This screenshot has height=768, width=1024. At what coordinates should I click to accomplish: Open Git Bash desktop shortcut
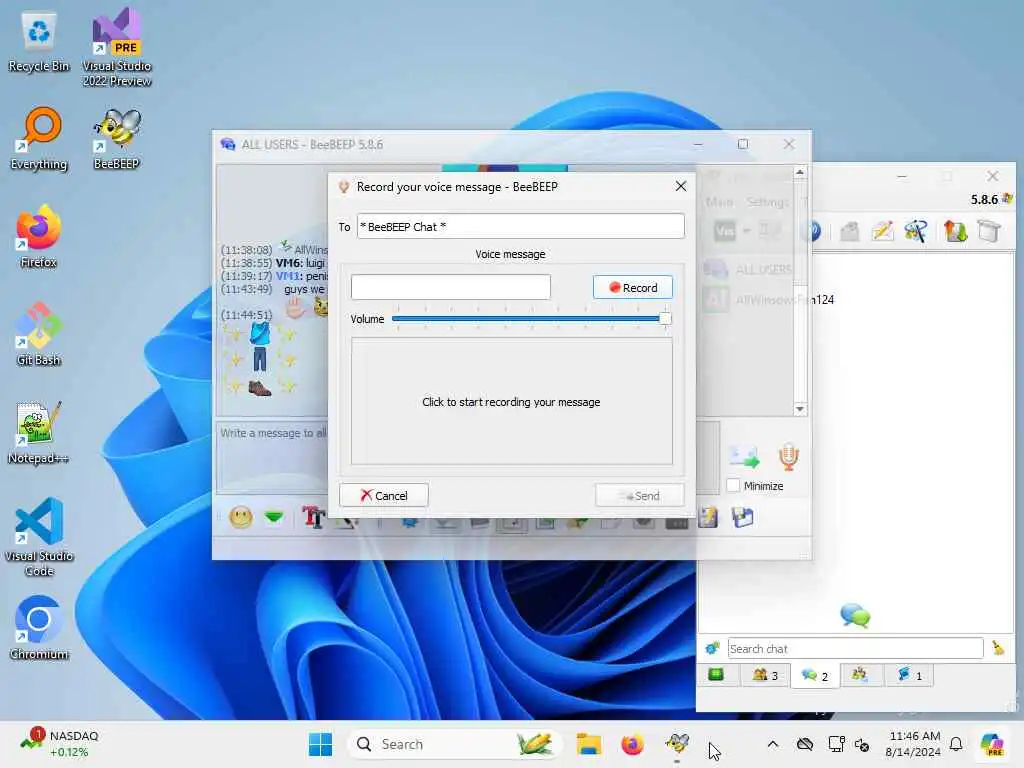(39, 334)
